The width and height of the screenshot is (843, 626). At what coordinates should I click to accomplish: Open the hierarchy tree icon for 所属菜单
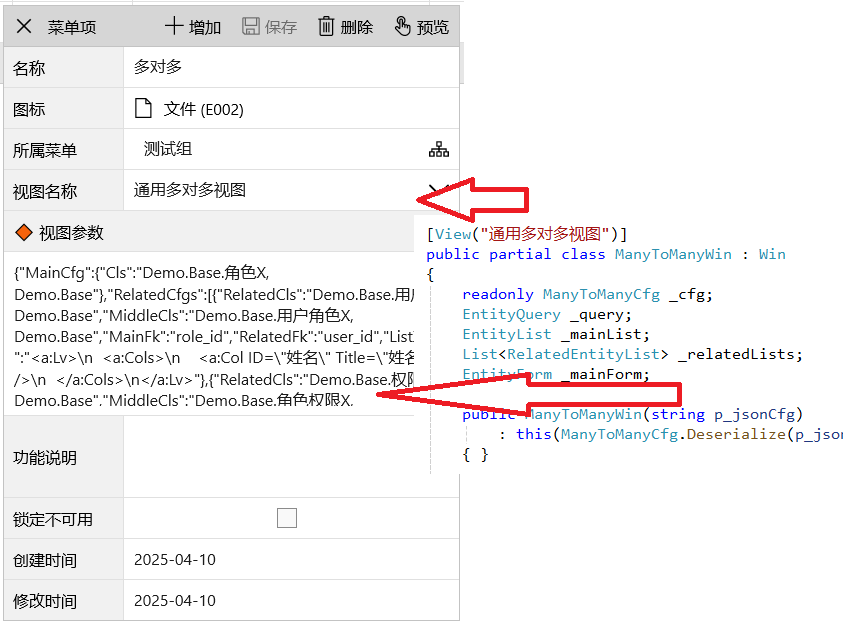439,150
